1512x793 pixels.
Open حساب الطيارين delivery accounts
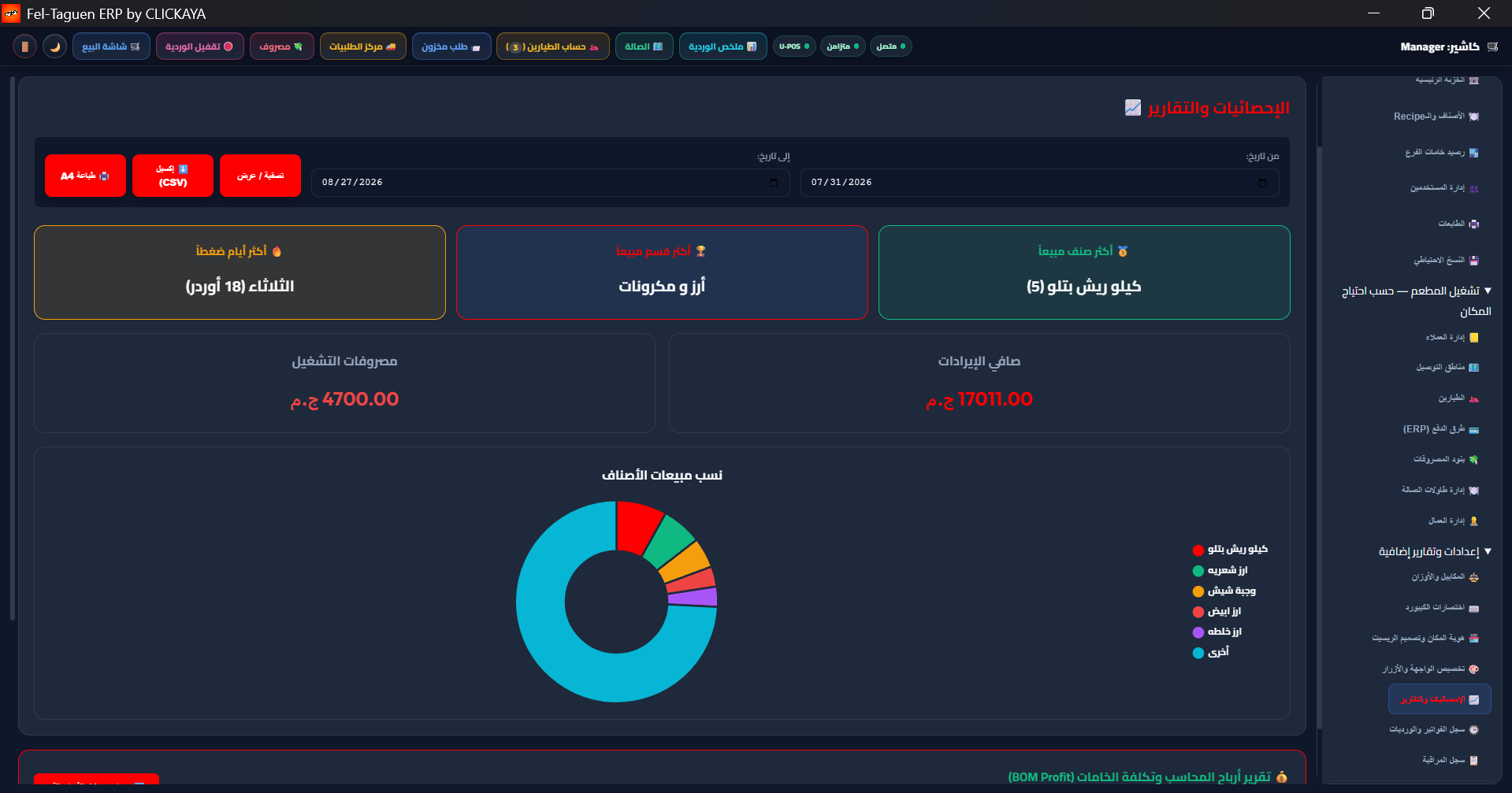553,46
